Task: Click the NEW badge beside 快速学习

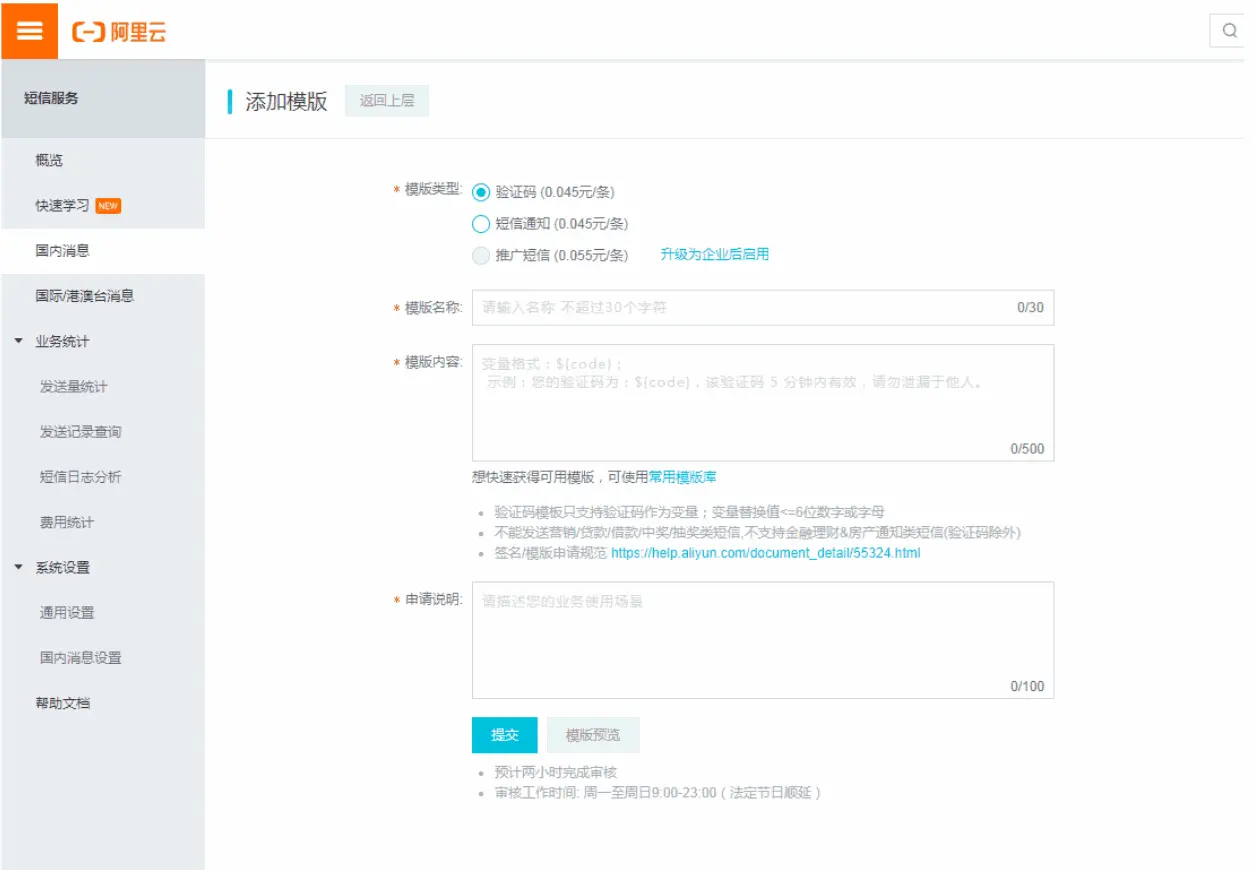Action: [108, 206]
